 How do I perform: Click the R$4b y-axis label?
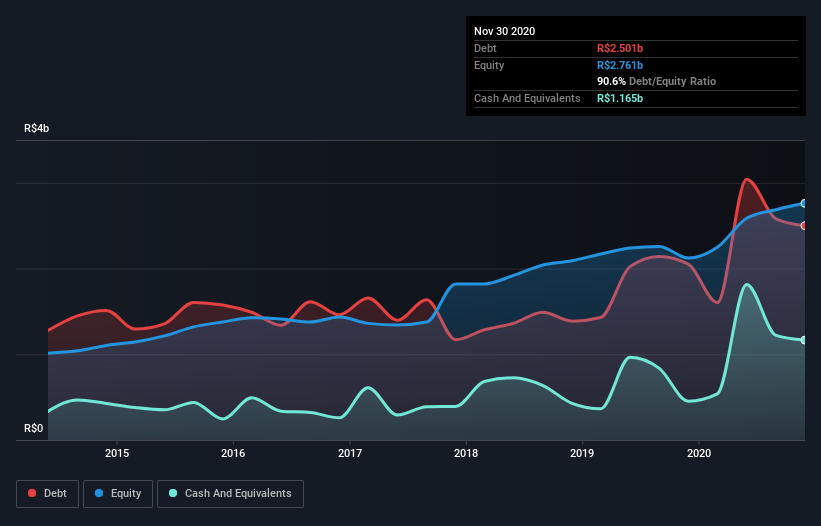pos(37,129)
